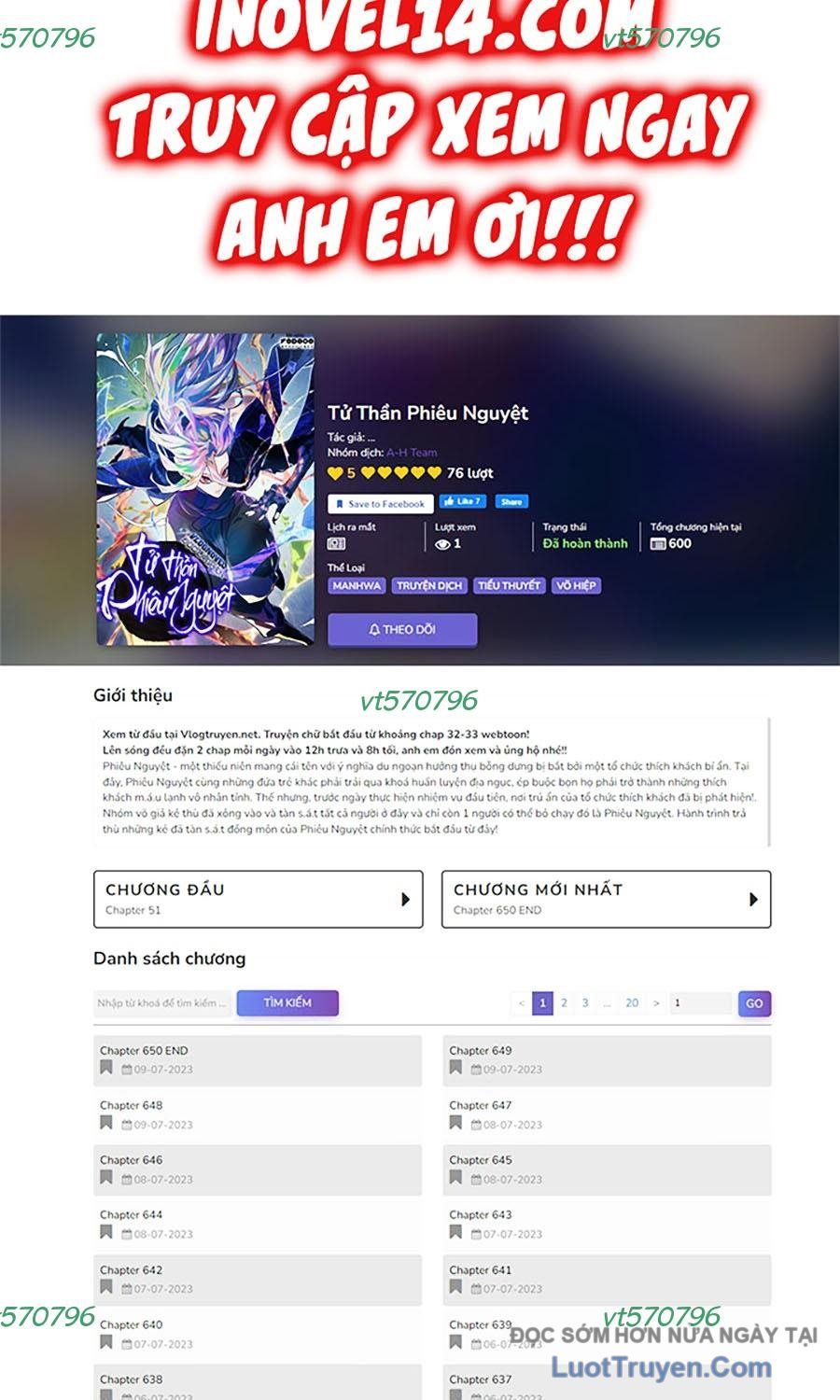Click the bookmark icon under Chapter 642
This screenshot has height=1400, width=840.
click(x=106, y=1287)
